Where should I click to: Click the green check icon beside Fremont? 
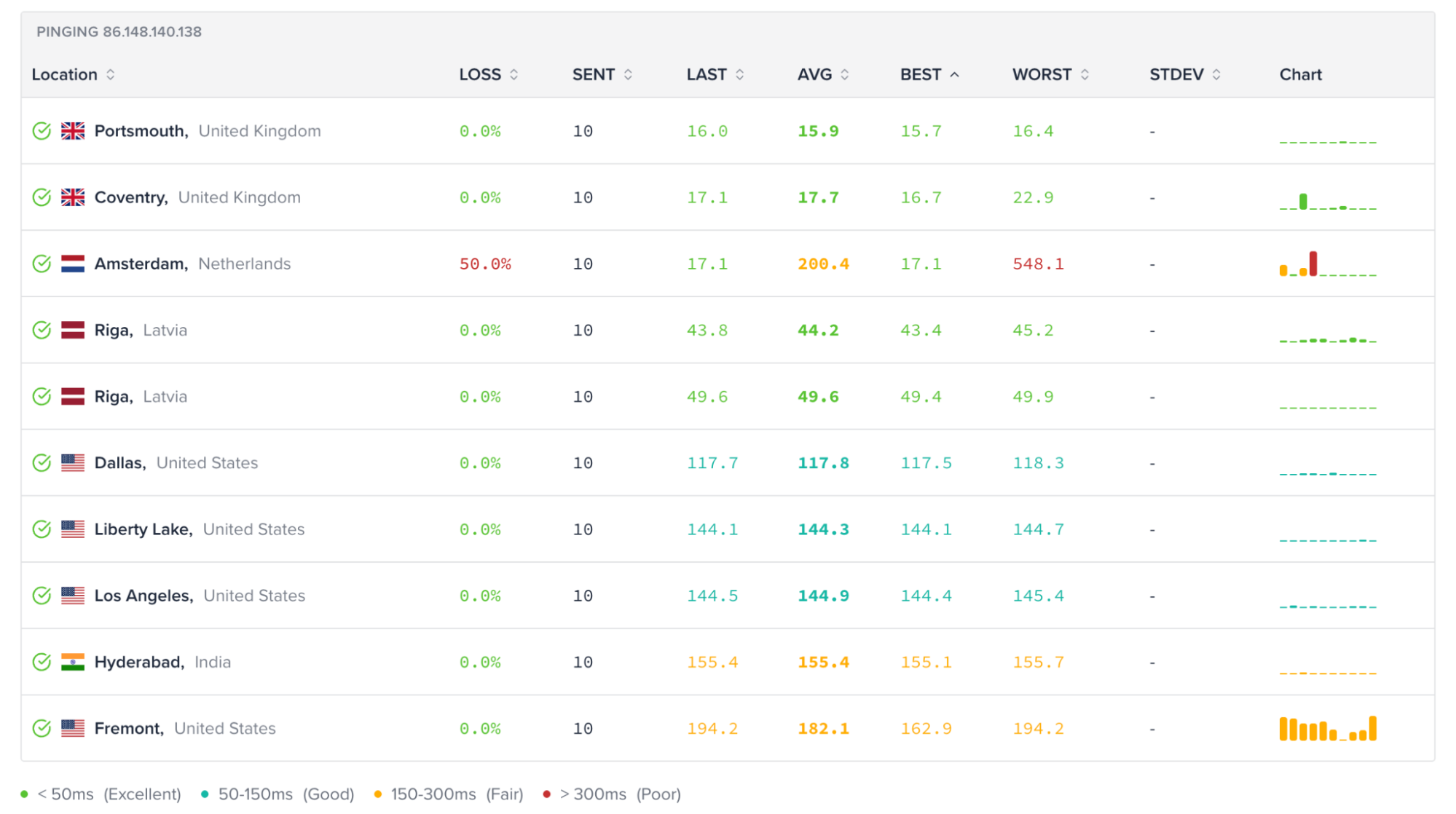click(42, 728)
